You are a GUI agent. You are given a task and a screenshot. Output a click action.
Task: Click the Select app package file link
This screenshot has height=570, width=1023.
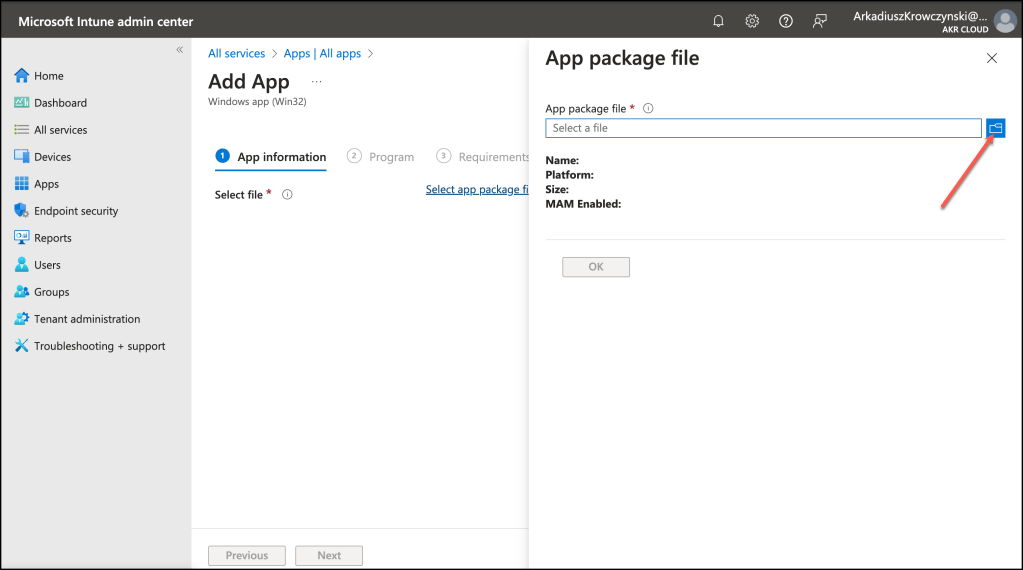coord(476,190)
